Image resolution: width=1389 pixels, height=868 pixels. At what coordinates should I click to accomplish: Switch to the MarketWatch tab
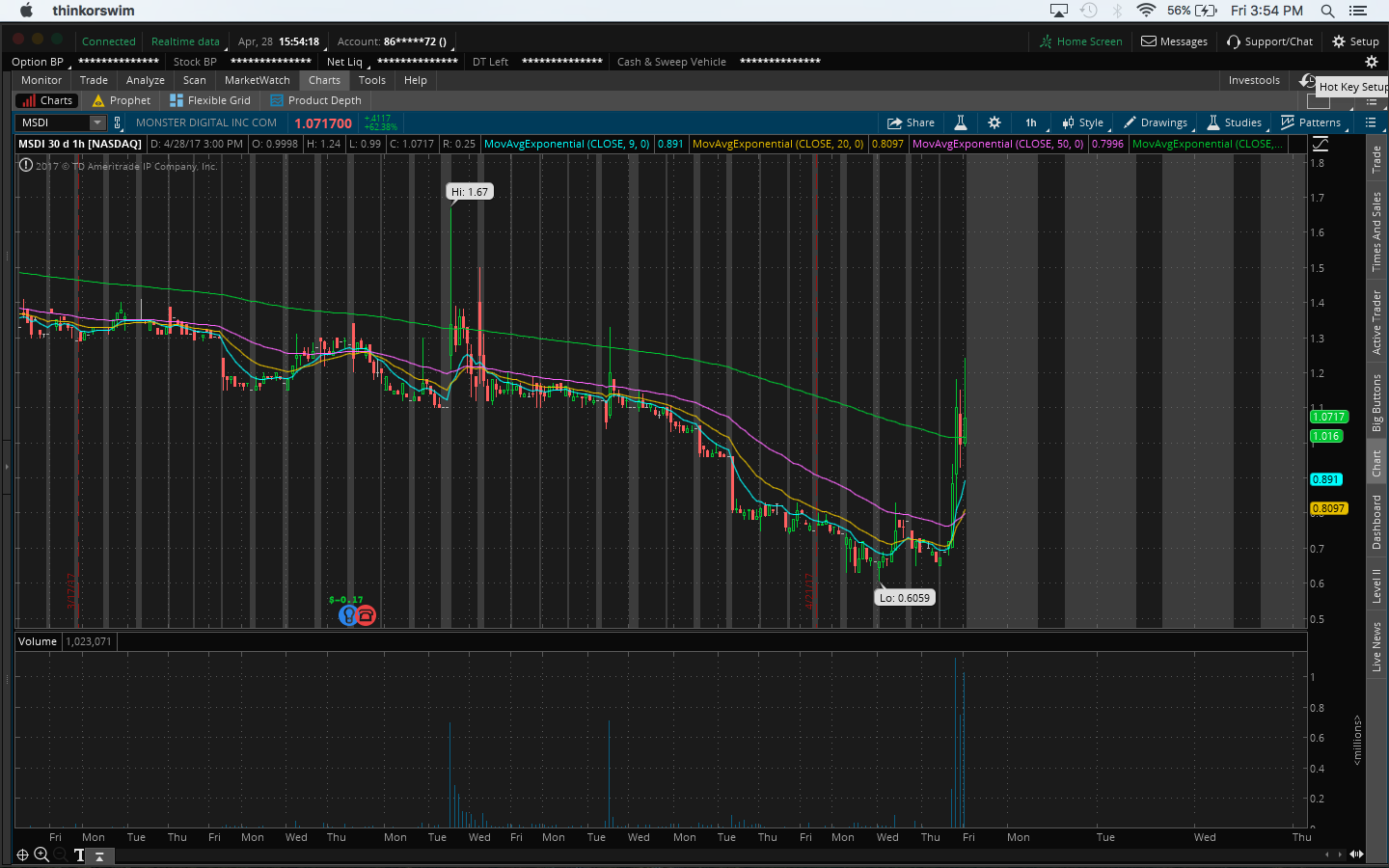(257, 80)
